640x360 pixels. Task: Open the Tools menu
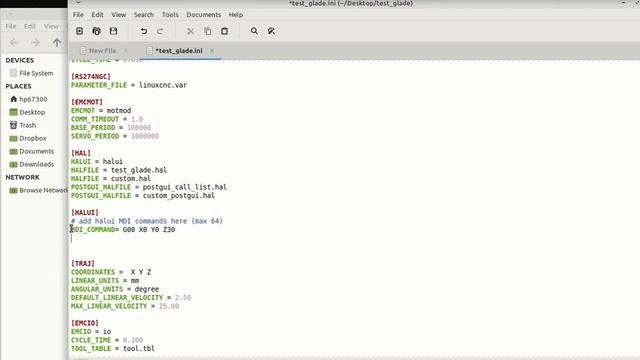pos(170,15)
